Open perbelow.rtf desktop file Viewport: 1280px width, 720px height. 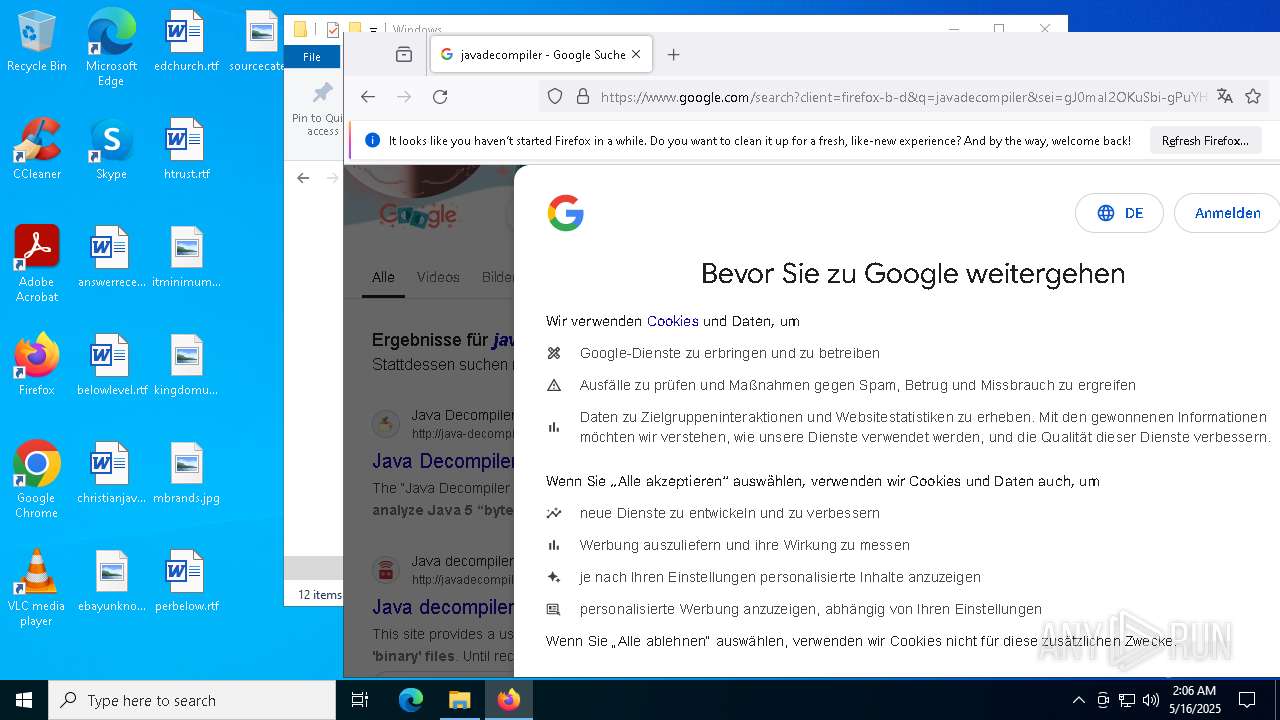point(186,582)
